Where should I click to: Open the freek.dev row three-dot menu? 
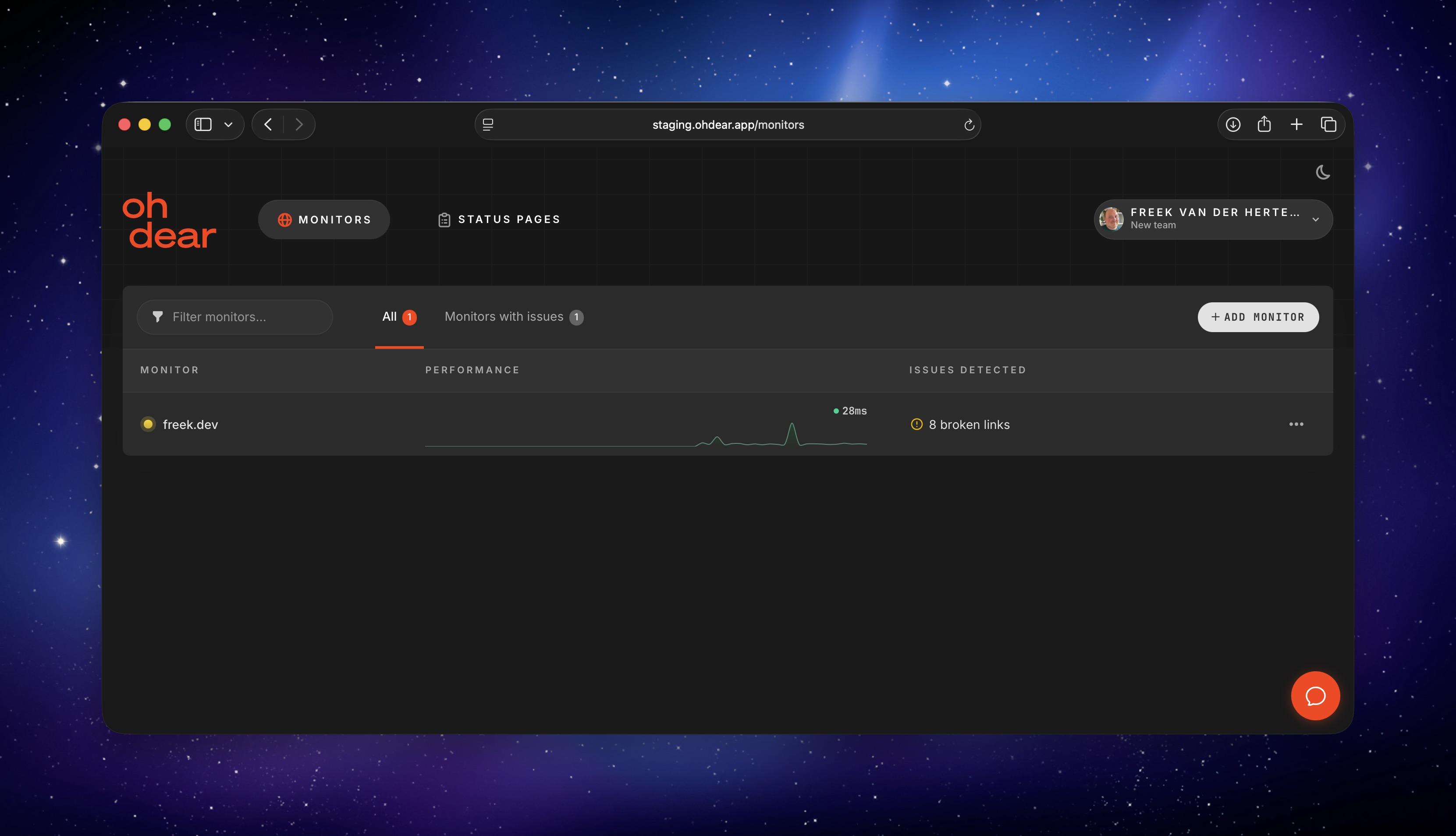1296,424
